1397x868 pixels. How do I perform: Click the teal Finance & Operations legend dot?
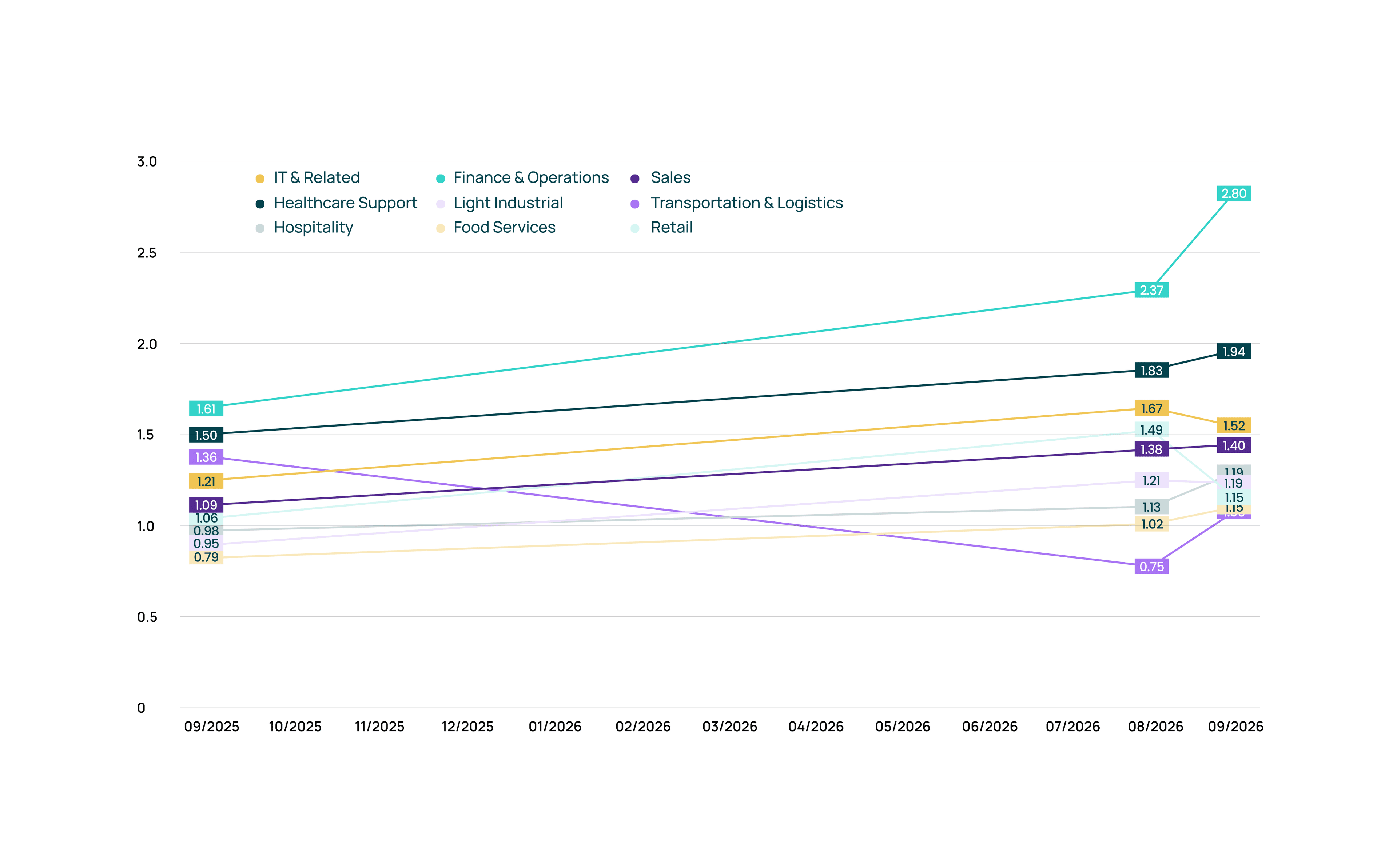coord(441,179)
